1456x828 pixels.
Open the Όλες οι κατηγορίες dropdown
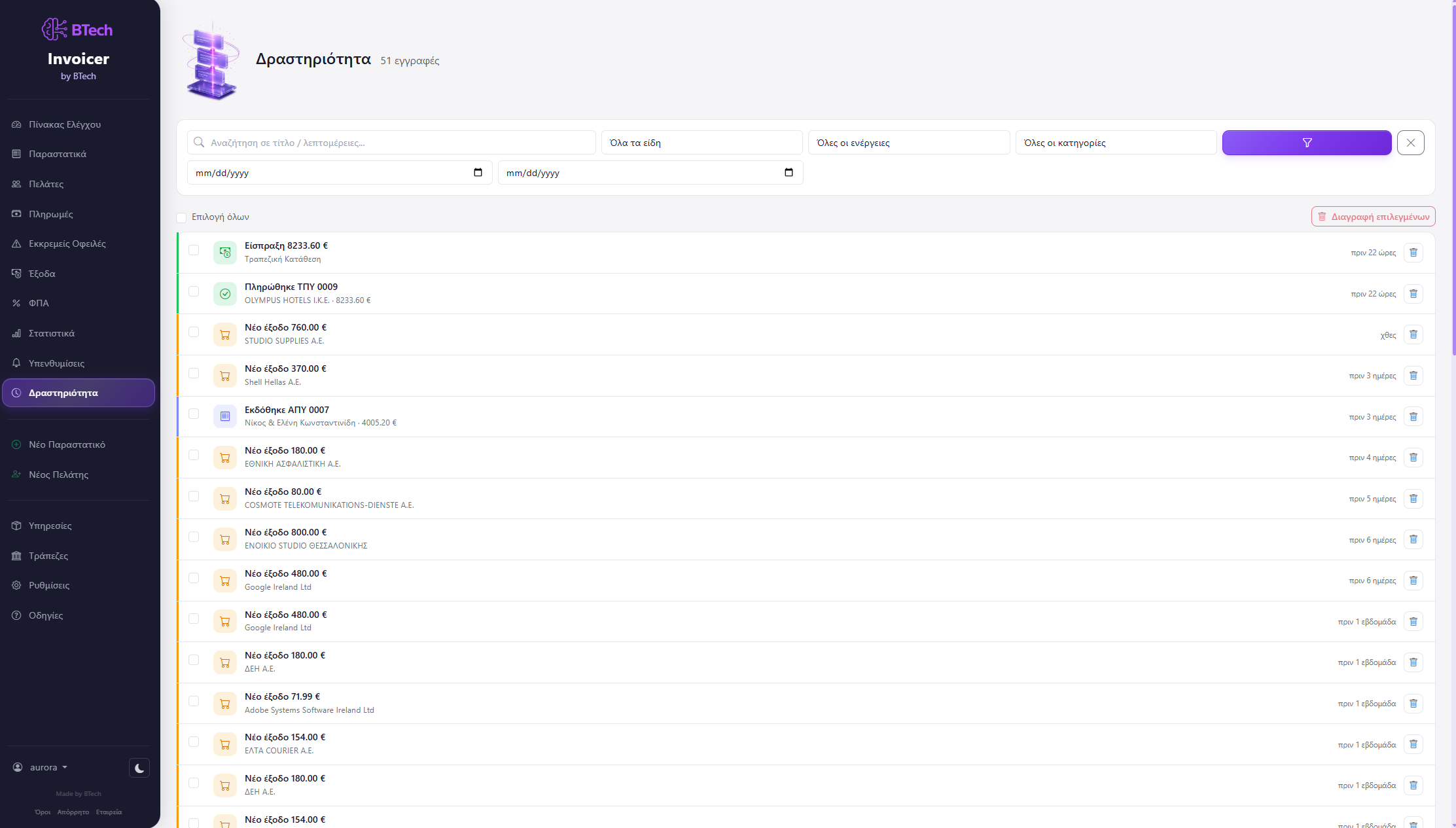point(1116,143)
